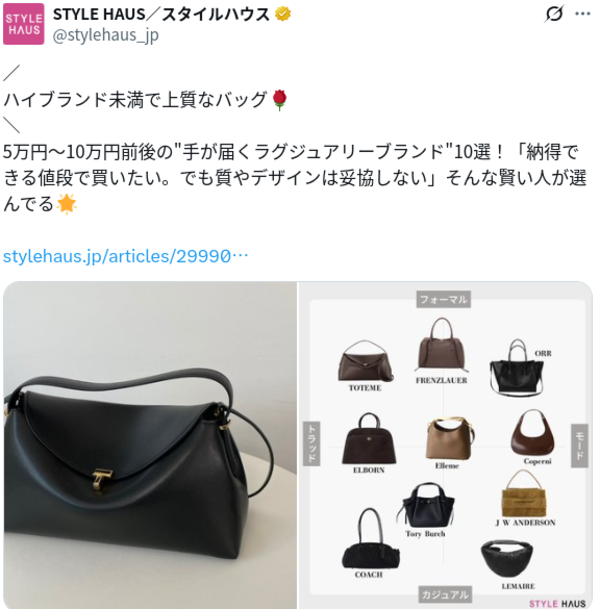Open the STYLE HAUS／スタイルハウス display name
Screen dimensions: 600x609
pyautogui.click(x=161, y=14)
